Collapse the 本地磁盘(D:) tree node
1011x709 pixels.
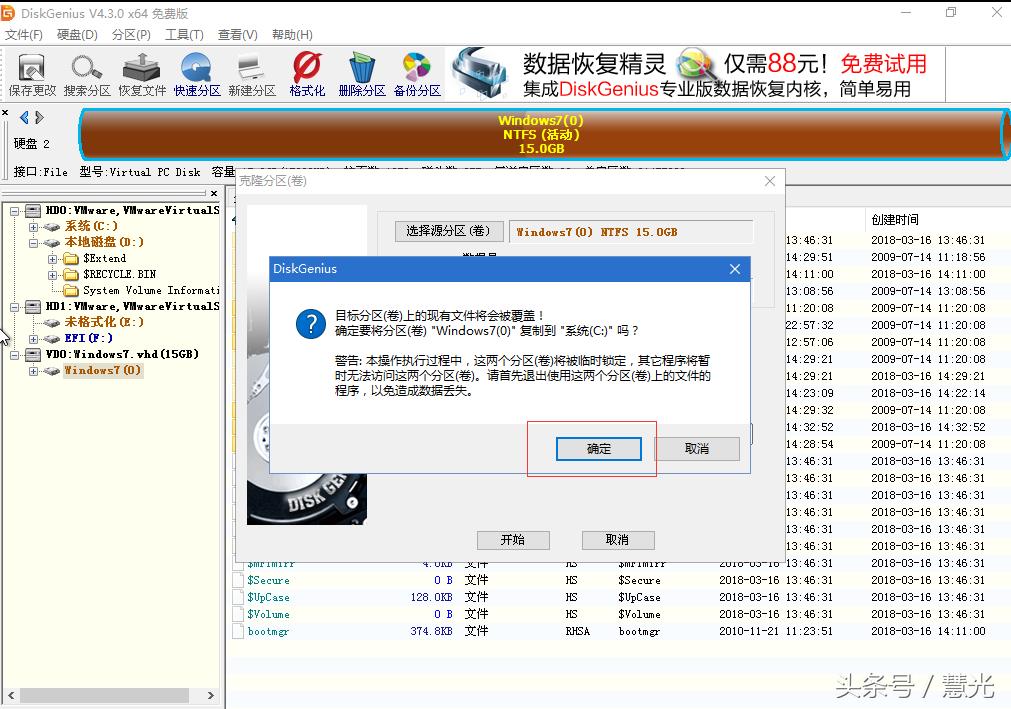[34, 242]
